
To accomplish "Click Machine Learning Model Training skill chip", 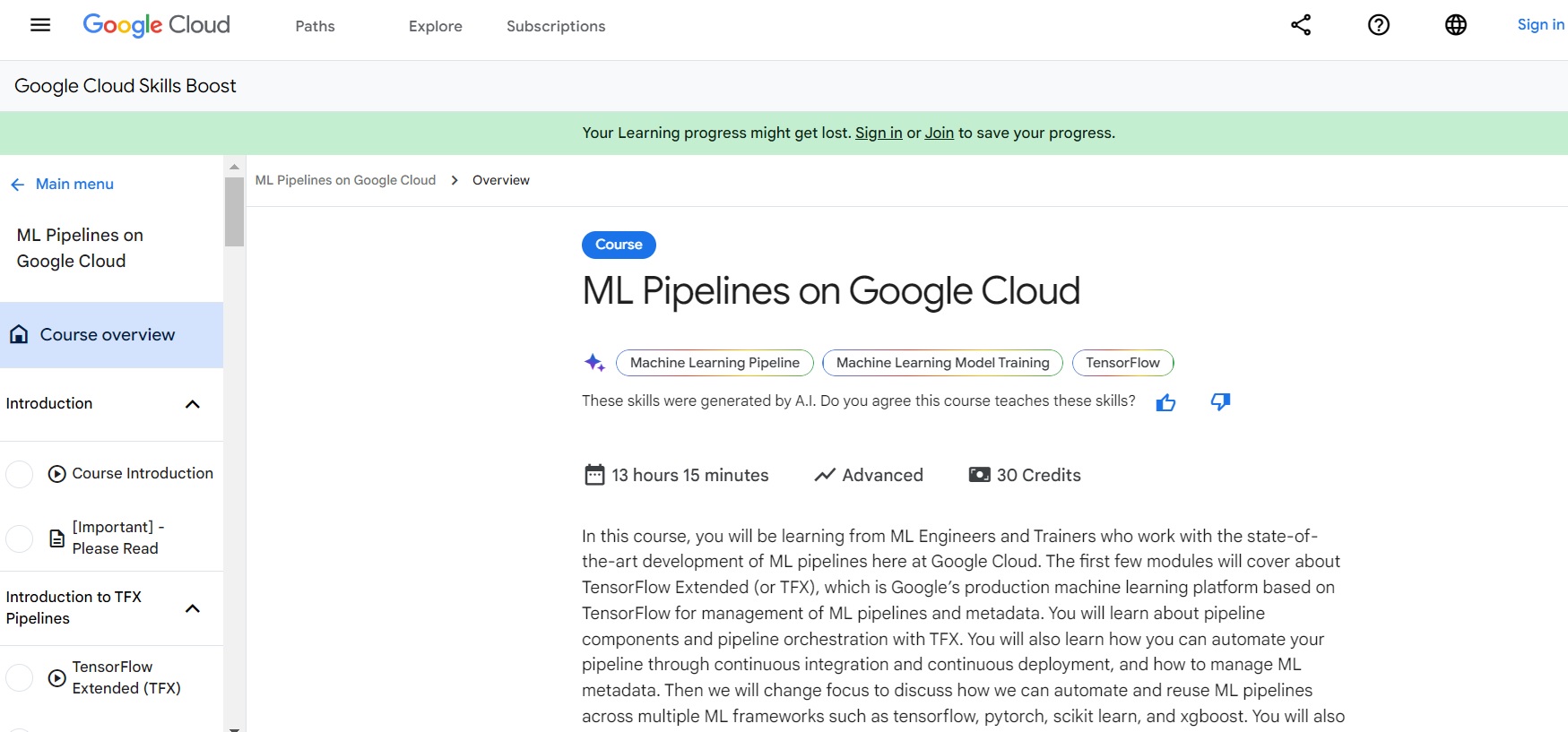I will pos(942,363).
